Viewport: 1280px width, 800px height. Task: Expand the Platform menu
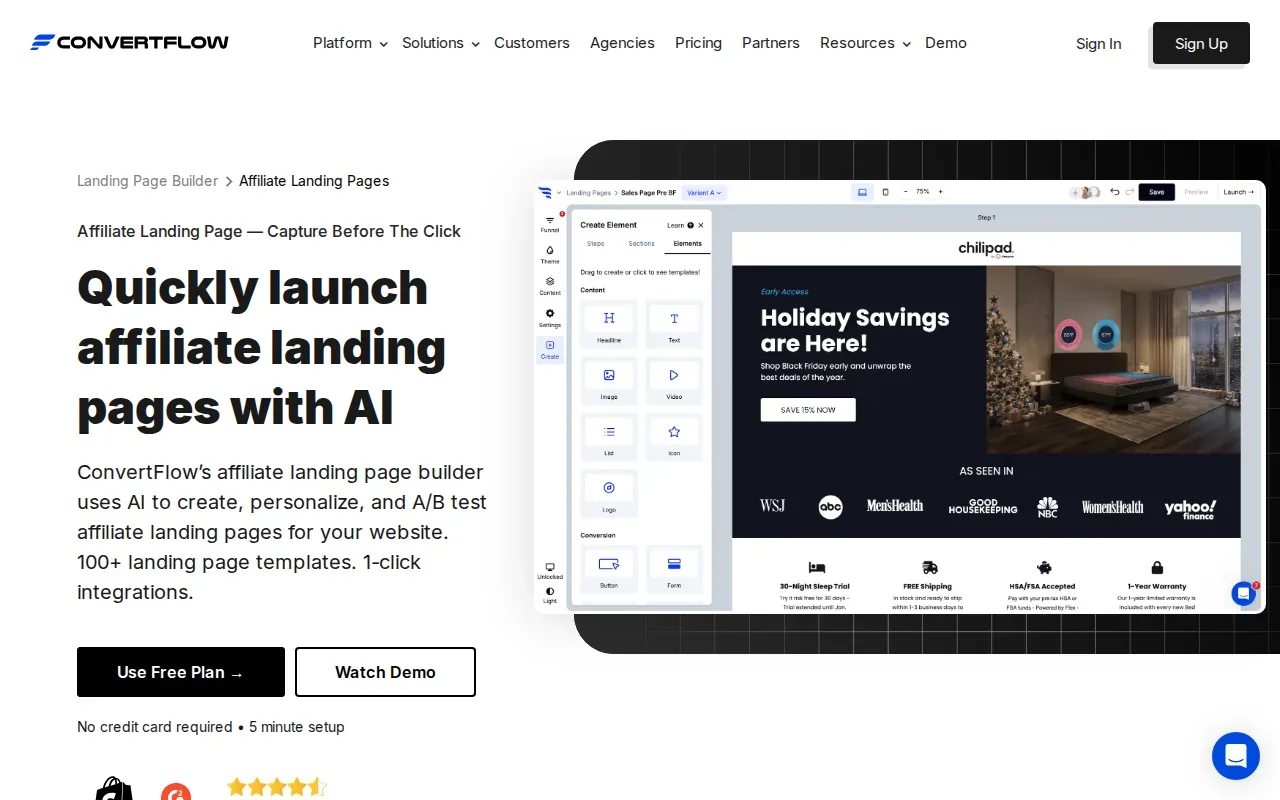click(x=350, y=43)
